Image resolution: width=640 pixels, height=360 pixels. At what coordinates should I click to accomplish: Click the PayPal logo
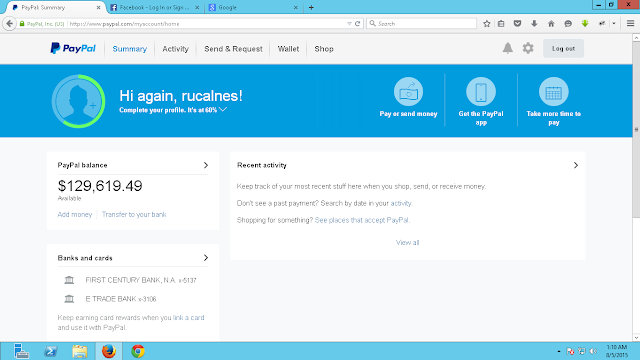coord(73,49)
